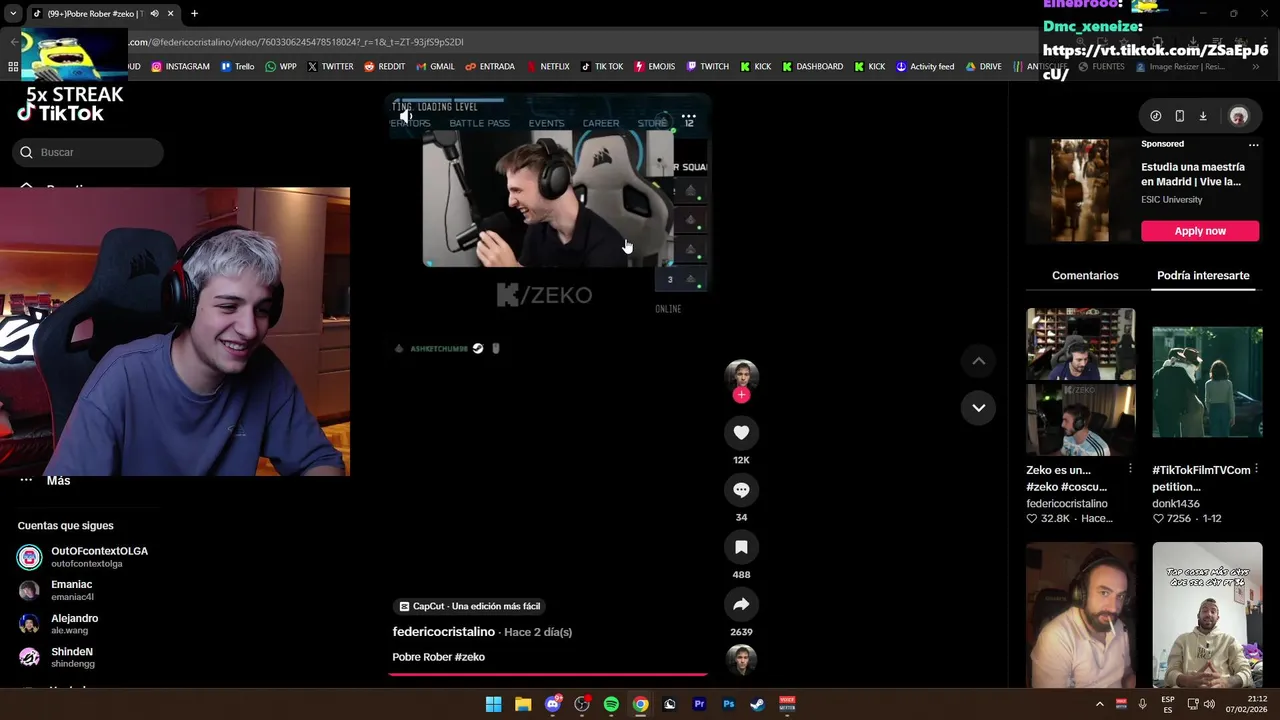Viewport: 1280px width, 720px height.
Task: Mute the tab via its speaker icon
Action: (x=154, y=14)
